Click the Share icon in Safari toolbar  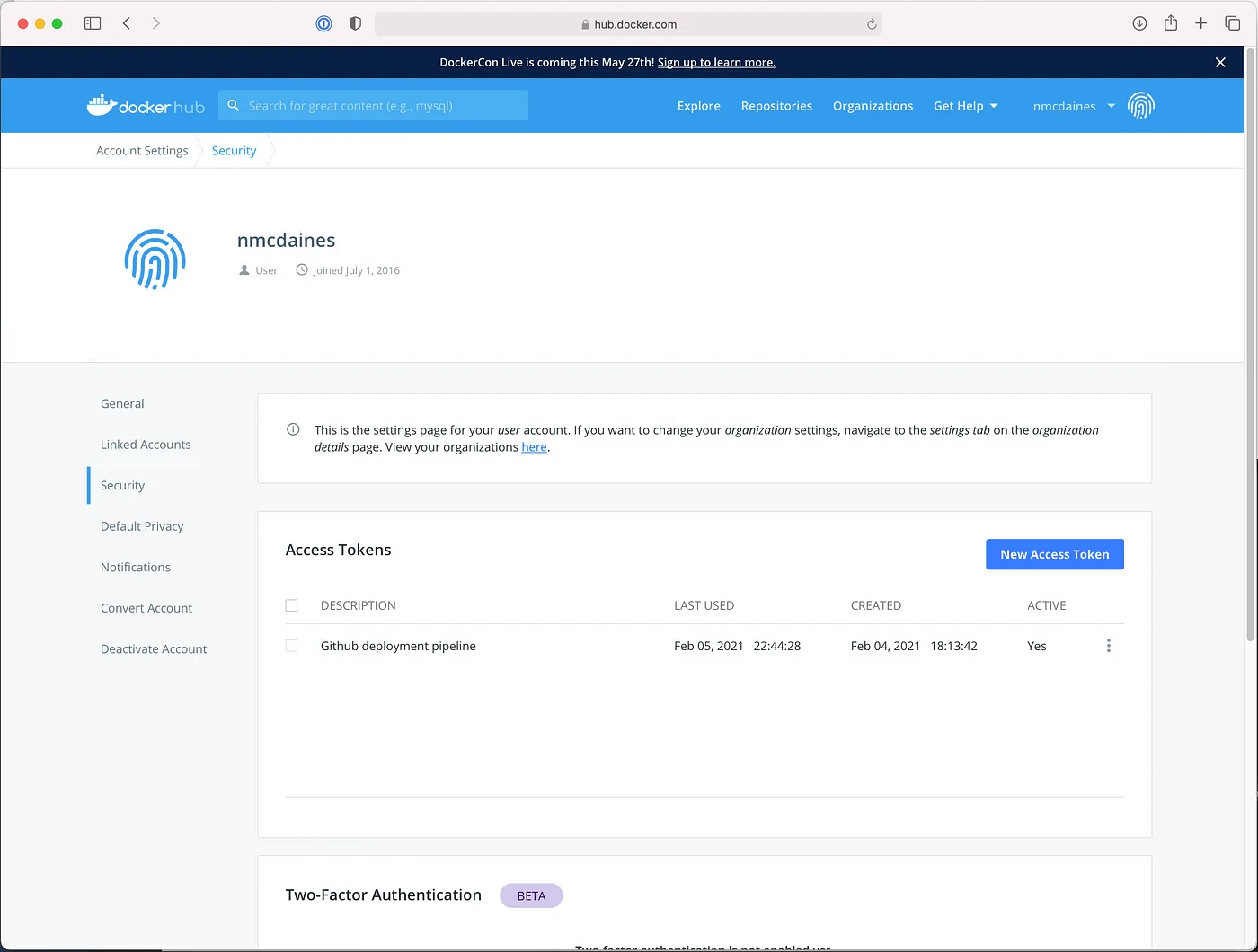(1170, 23)
